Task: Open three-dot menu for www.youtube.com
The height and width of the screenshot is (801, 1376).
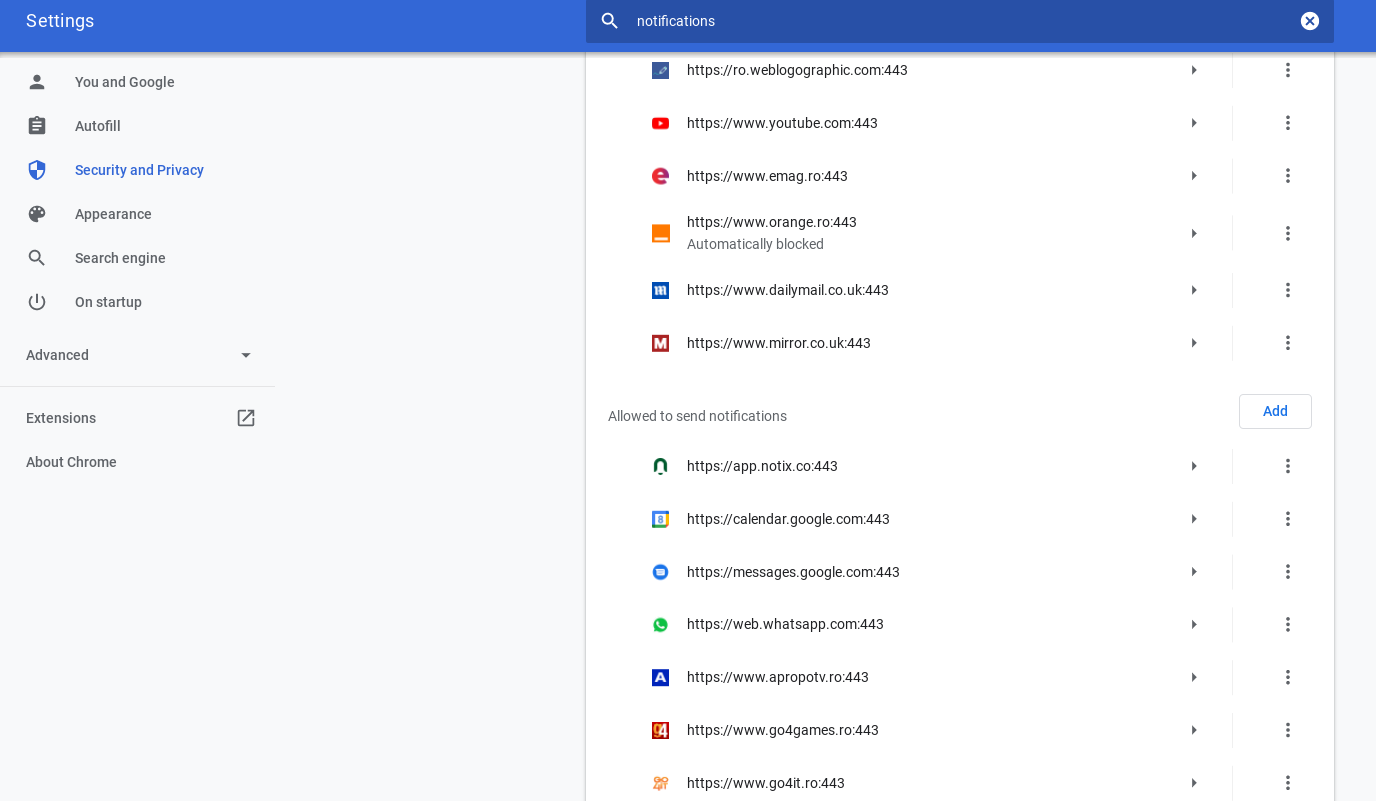Action: tap(1288, 123)
